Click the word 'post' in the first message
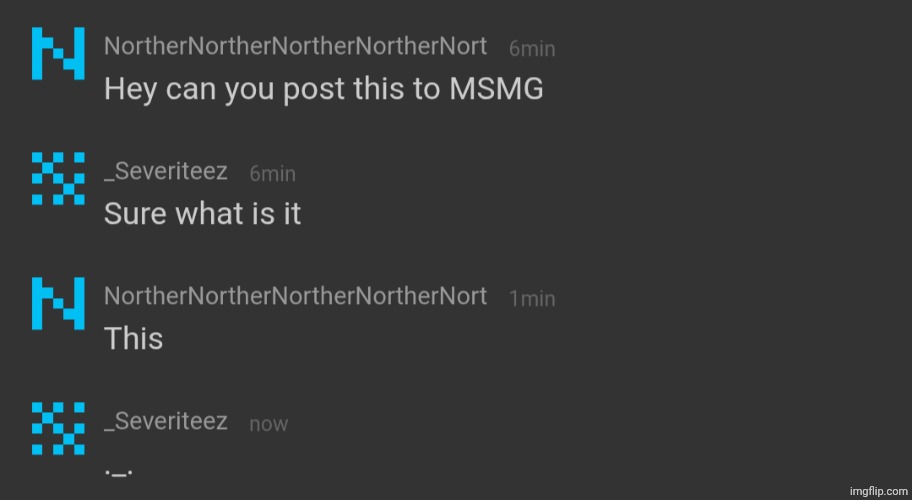 [x=314, y=89]
